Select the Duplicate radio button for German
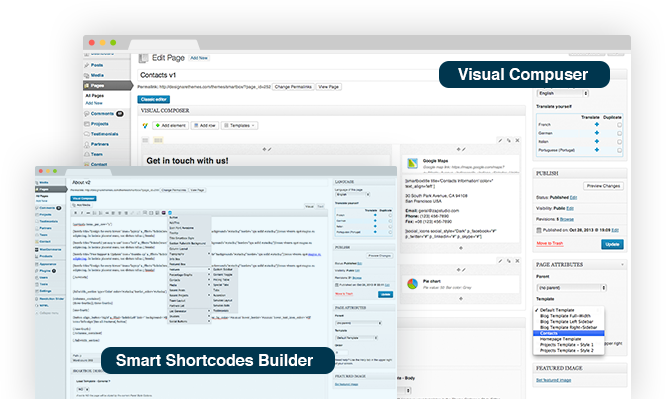The image size is (666, 399). pyautogui.click(x=619, y=133)
